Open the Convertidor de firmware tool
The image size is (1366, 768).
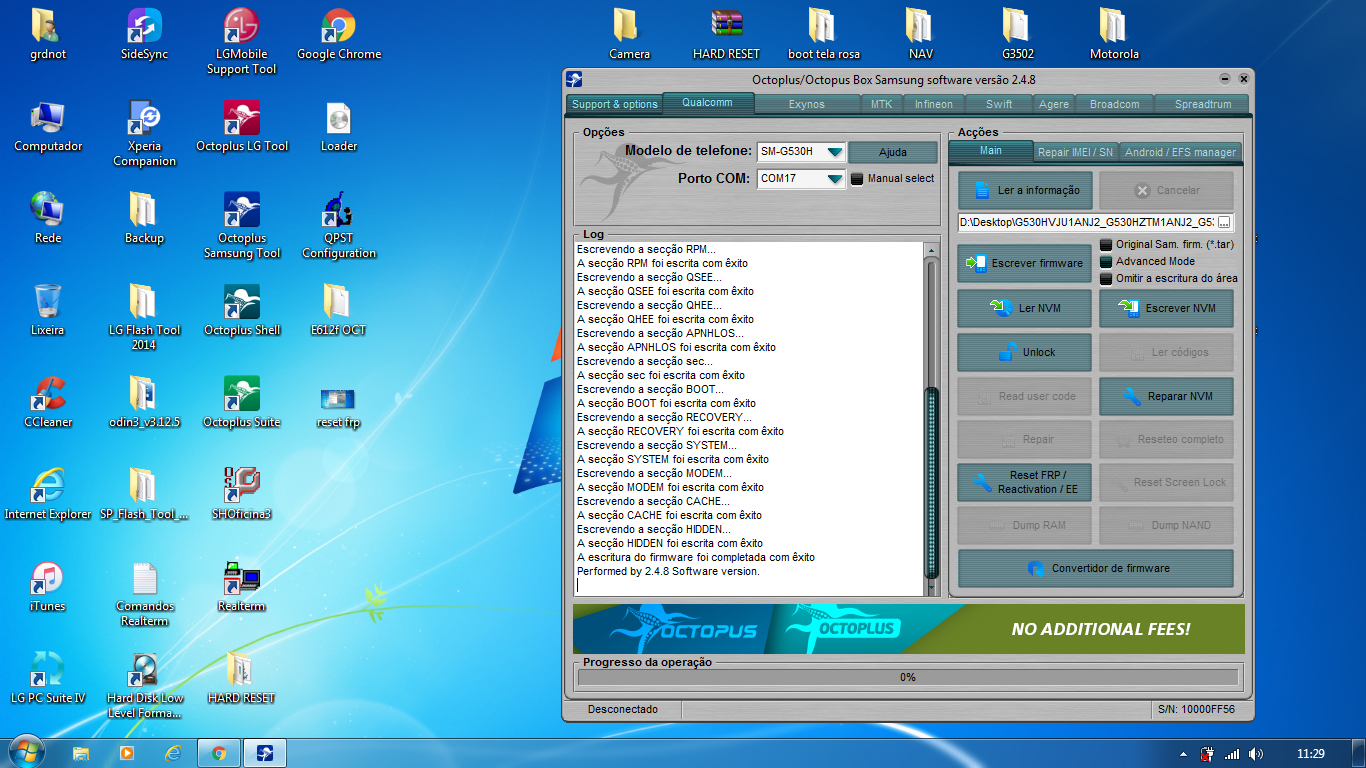[x=1096, y=568]
